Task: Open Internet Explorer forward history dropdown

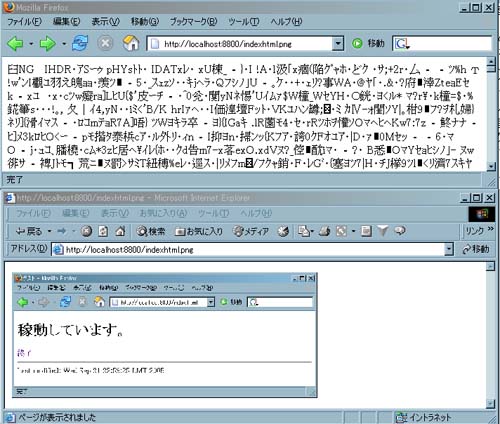Action: pyautogui.click(x=74, y=231)
